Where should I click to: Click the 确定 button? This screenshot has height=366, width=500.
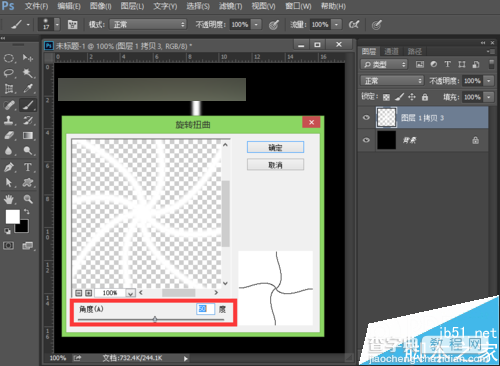click(x=275, y=147)
